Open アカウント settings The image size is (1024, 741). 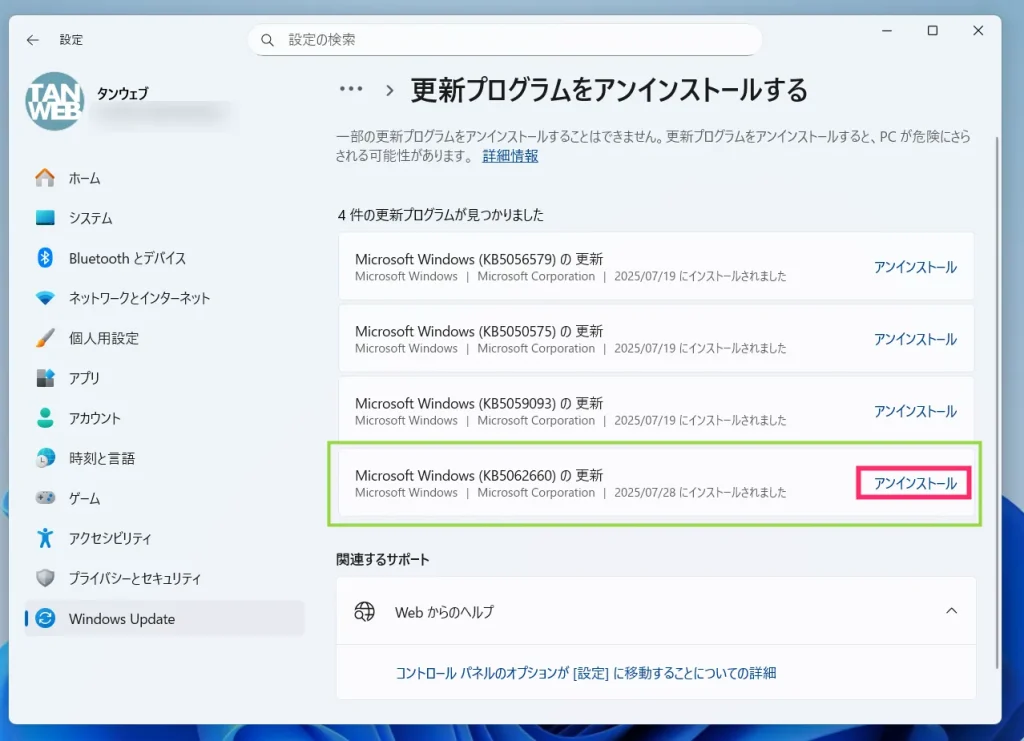165,418
